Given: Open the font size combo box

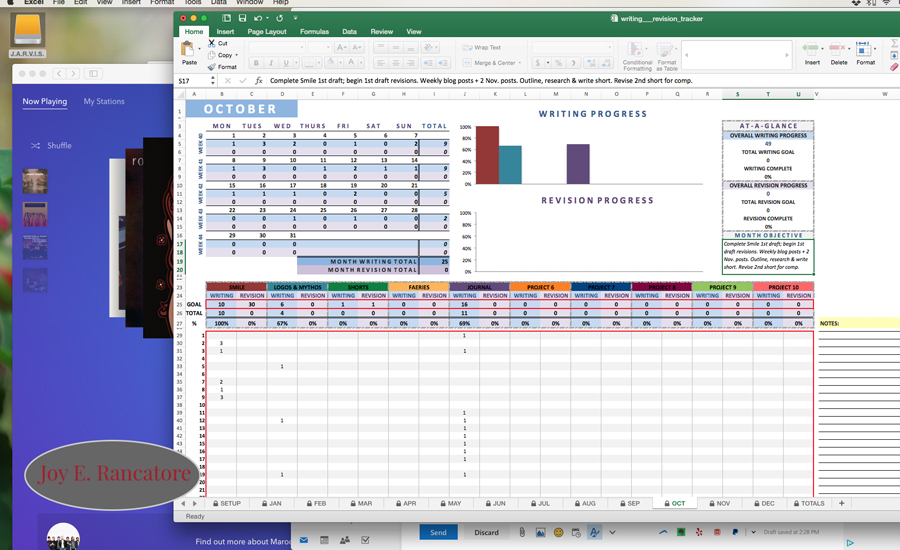Looking at the screenshot, I should click(x=319, y=48).
